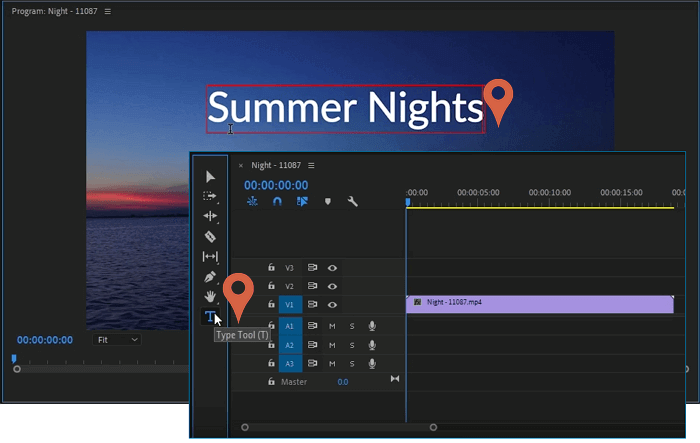The width and height of the screenshot is (700, 443).
Task: Toggle sync lock on track V1
Action: click(x=312, y=304)
